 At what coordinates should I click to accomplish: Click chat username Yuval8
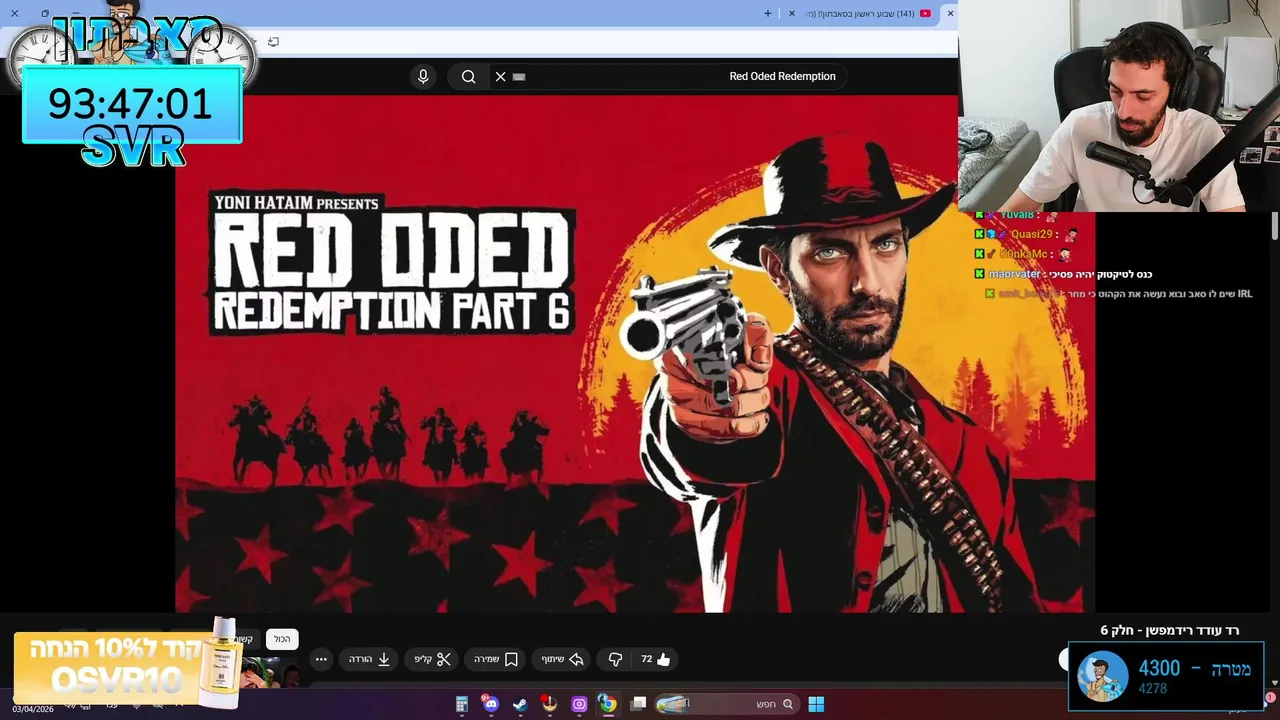(x=1016, y=214)
